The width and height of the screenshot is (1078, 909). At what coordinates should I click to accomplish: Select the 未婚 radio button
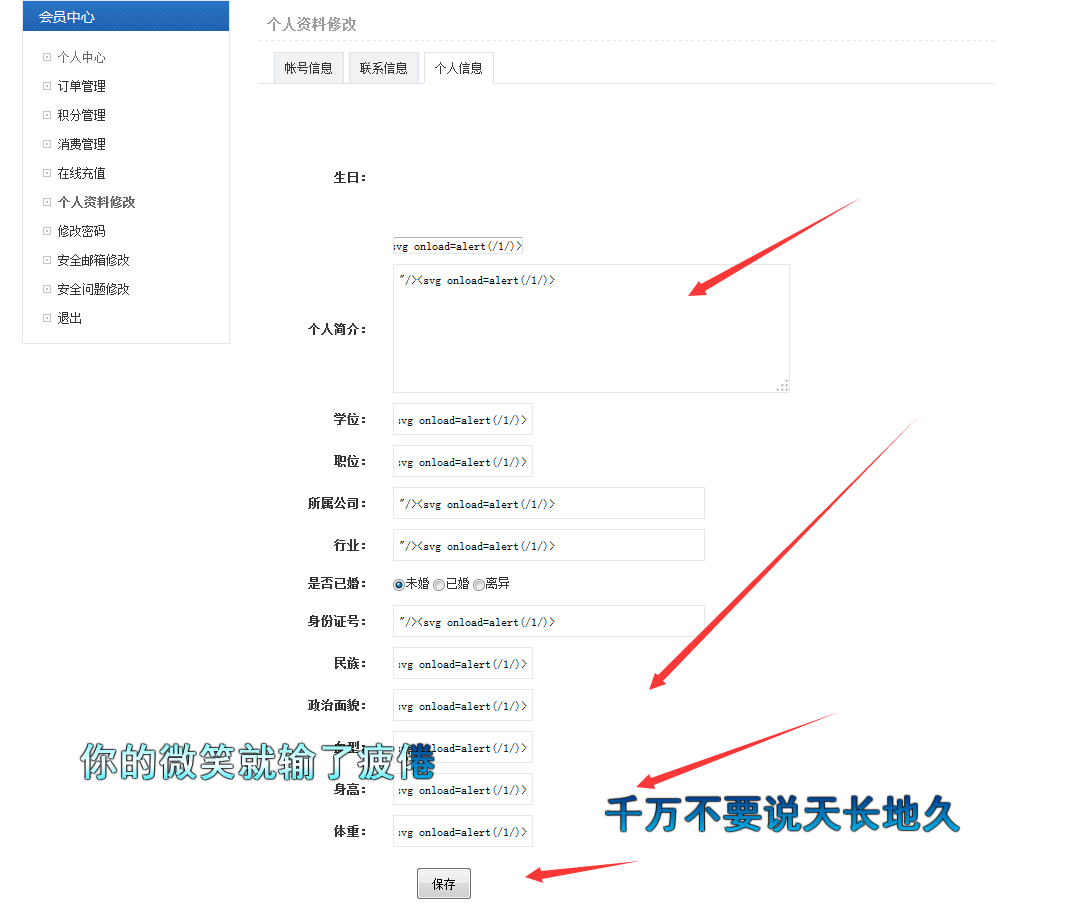[x=399, y=585]
